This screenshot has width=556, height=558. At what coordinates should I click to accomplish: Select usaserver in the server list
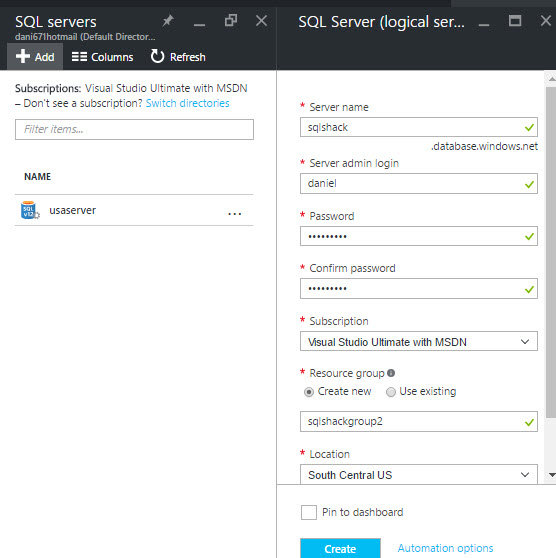(x=134, y=210)
